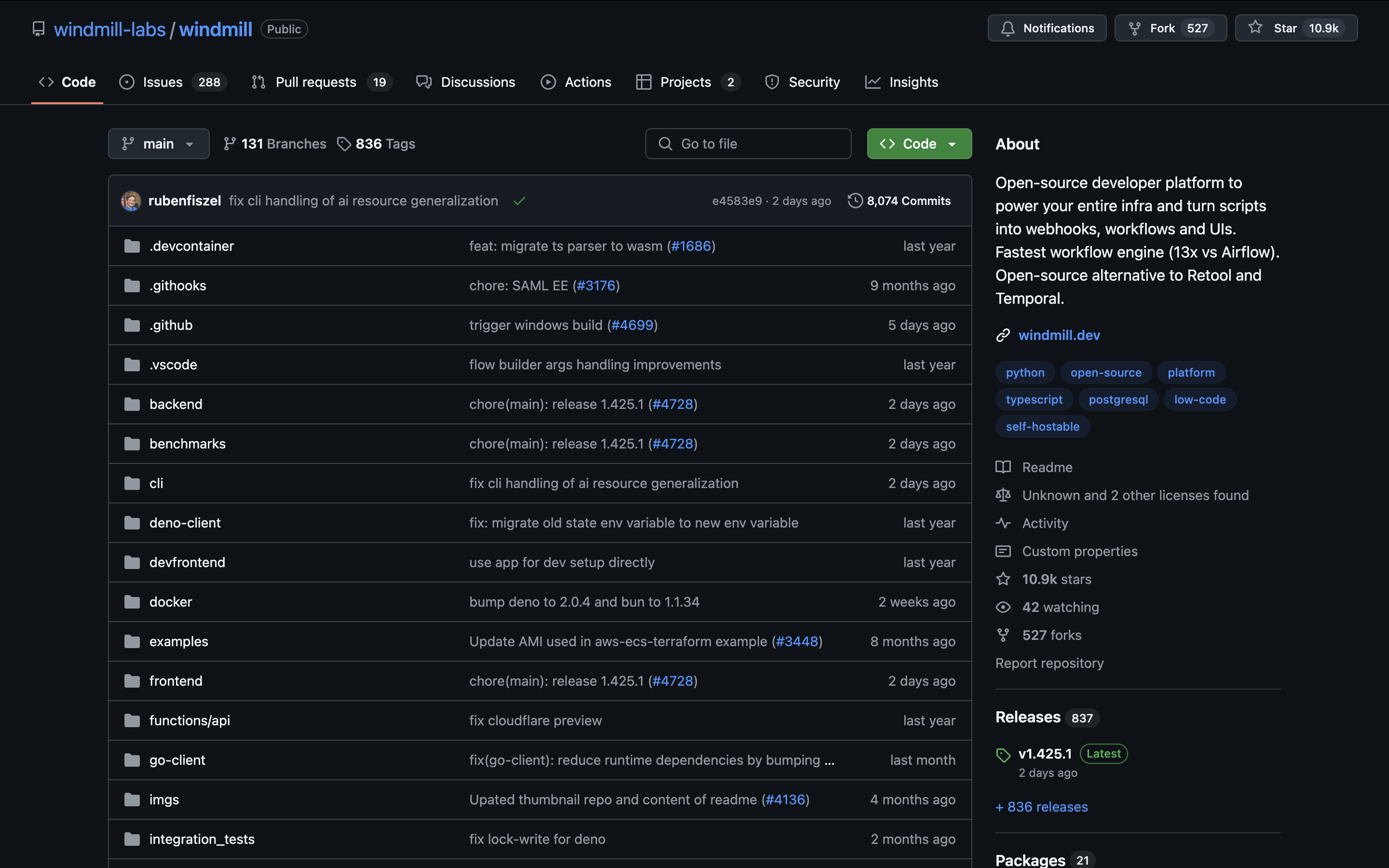This screenshot has width=1389, height=868.
Task: Click the star icon beside 10.9k stars
Action: [1003, 579]
